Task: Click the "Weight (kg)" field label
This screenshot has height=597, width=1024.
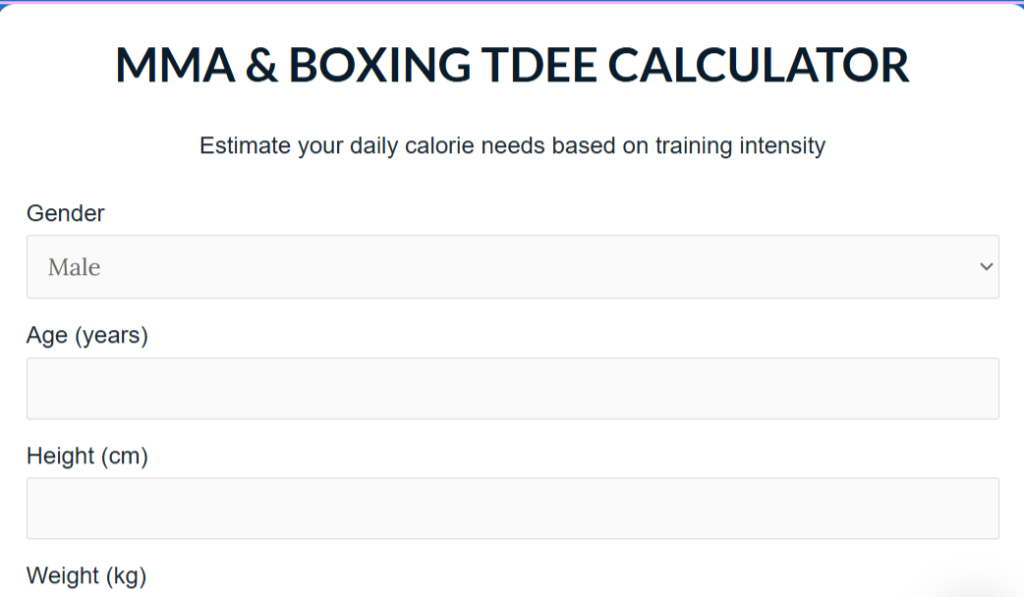Action: [x=86, y=576]
